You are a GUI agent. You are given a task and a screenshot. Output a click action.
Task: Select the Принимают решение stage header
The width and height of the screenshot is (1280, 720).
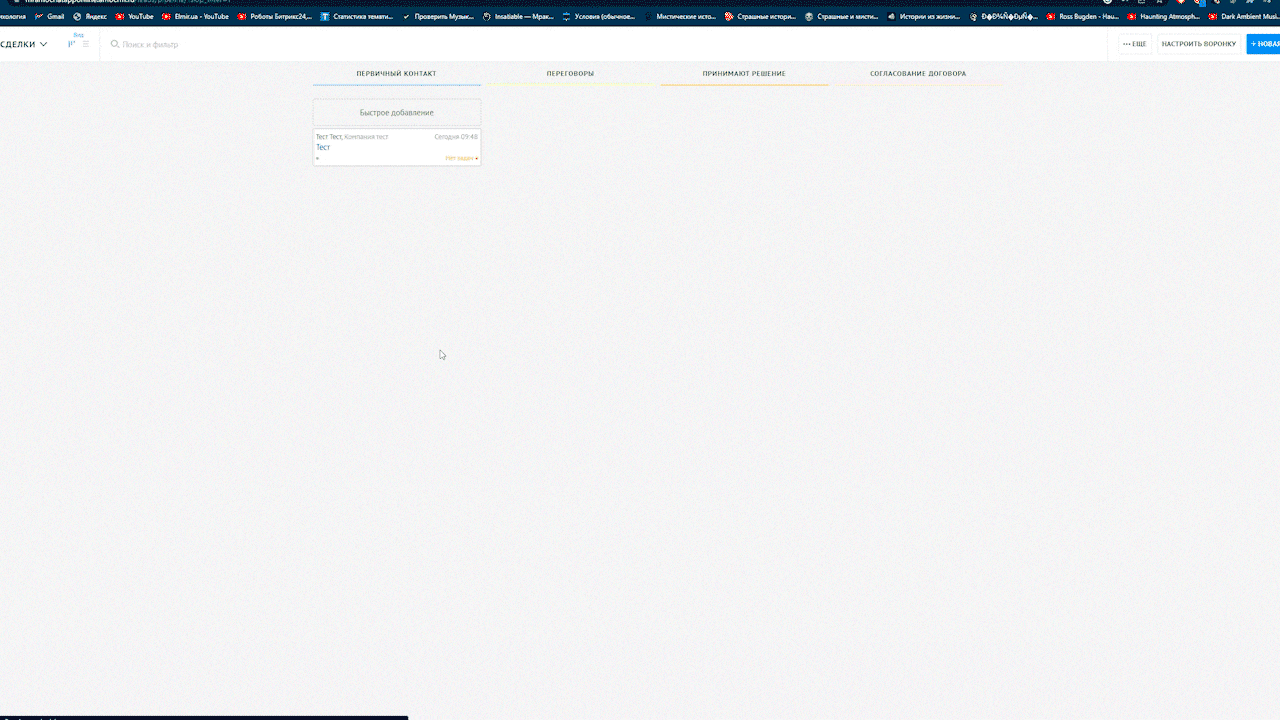744,74
